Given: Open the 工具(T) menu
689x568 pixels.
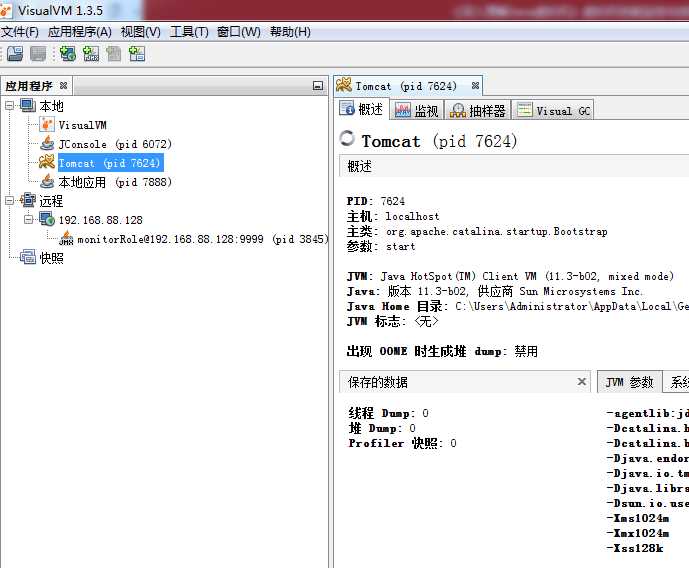Looking at the screenshot, I should [189, 32].
